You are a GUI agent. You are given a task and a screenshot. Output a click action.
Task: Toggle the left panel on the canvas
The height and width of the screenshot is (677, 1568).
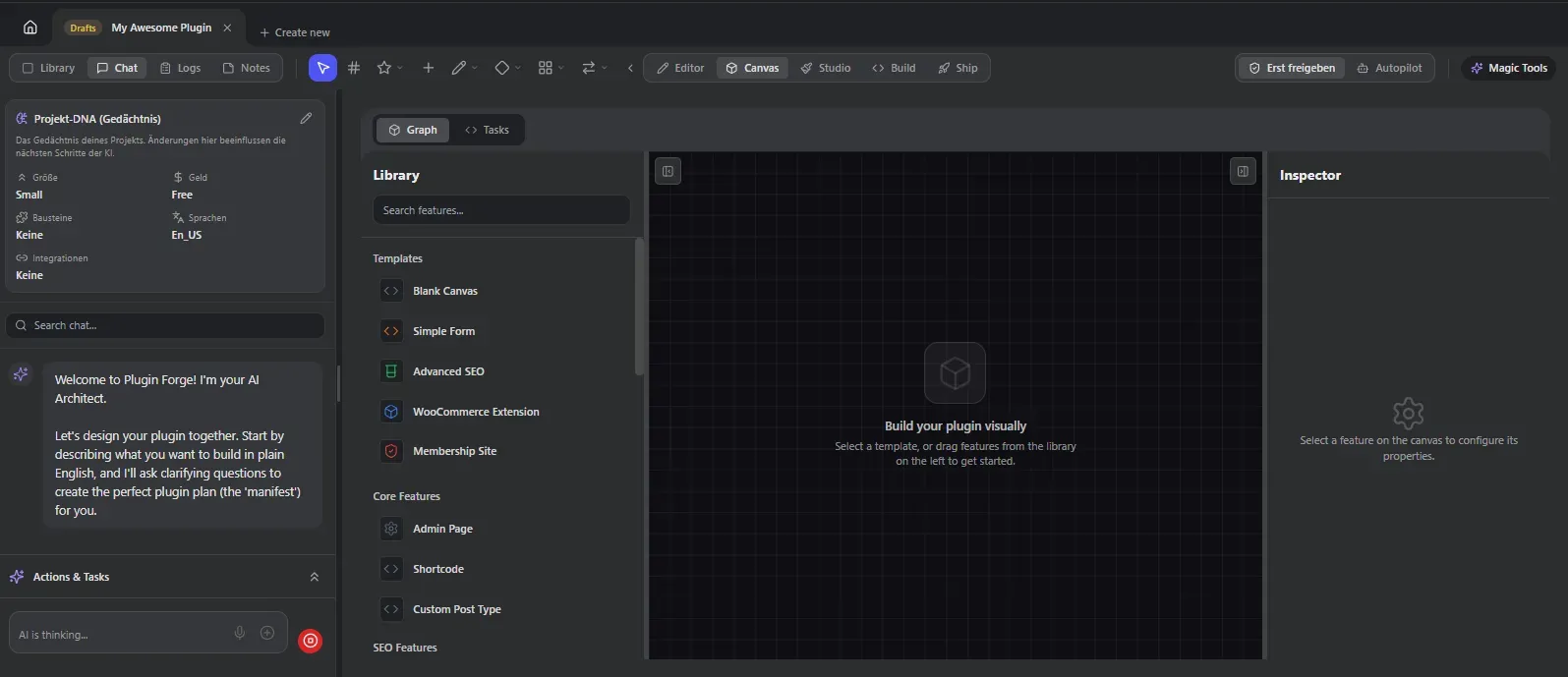tap(668, 172)
